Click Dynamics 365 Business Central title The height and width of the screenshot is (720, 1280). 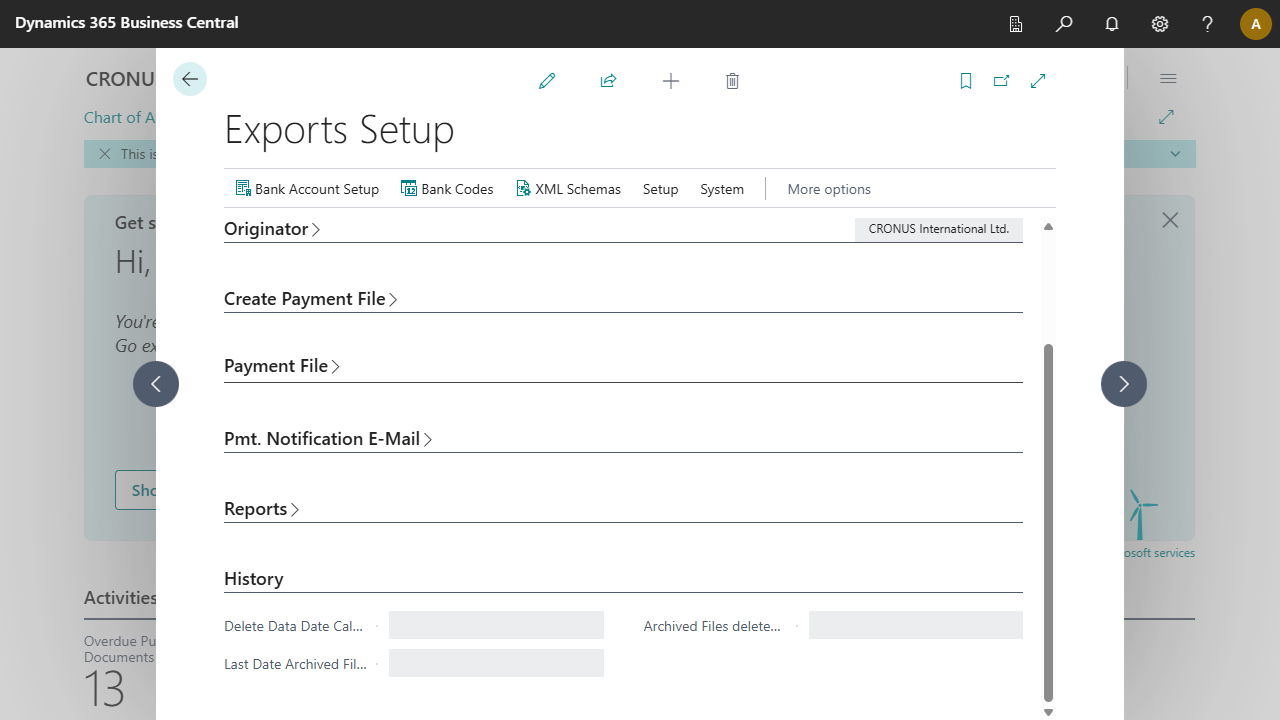(127, 22)
